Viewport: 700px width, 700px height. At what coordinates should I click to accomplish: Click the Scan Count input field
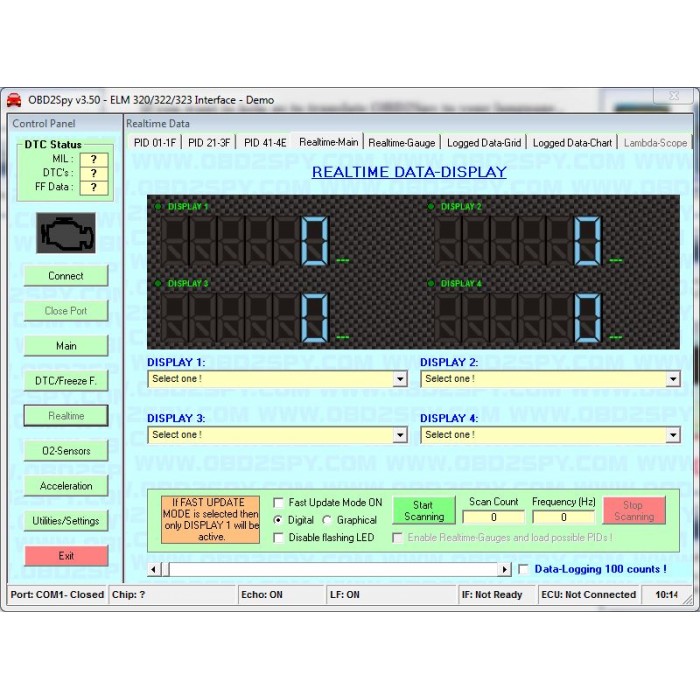pyautogui.click(x=493, y=517)
